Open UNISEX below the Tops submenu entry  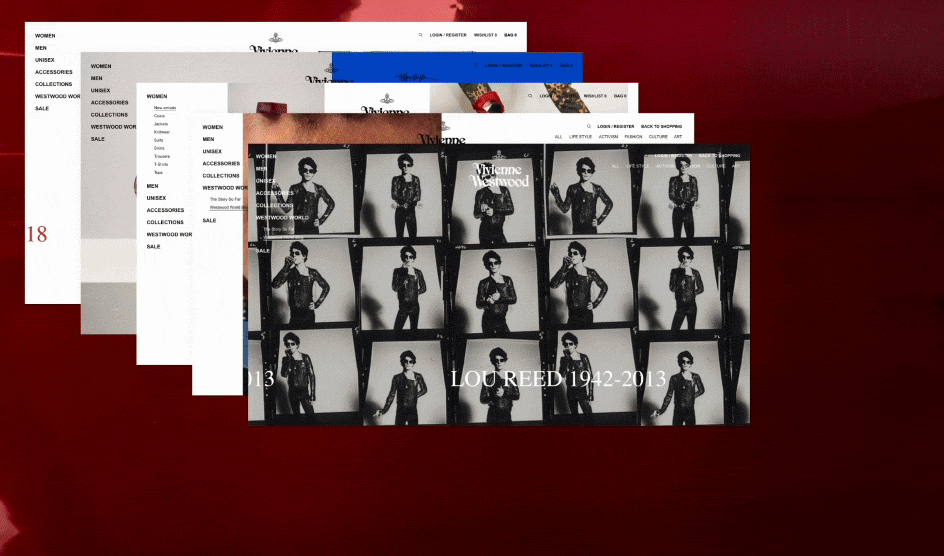(157, 198)
